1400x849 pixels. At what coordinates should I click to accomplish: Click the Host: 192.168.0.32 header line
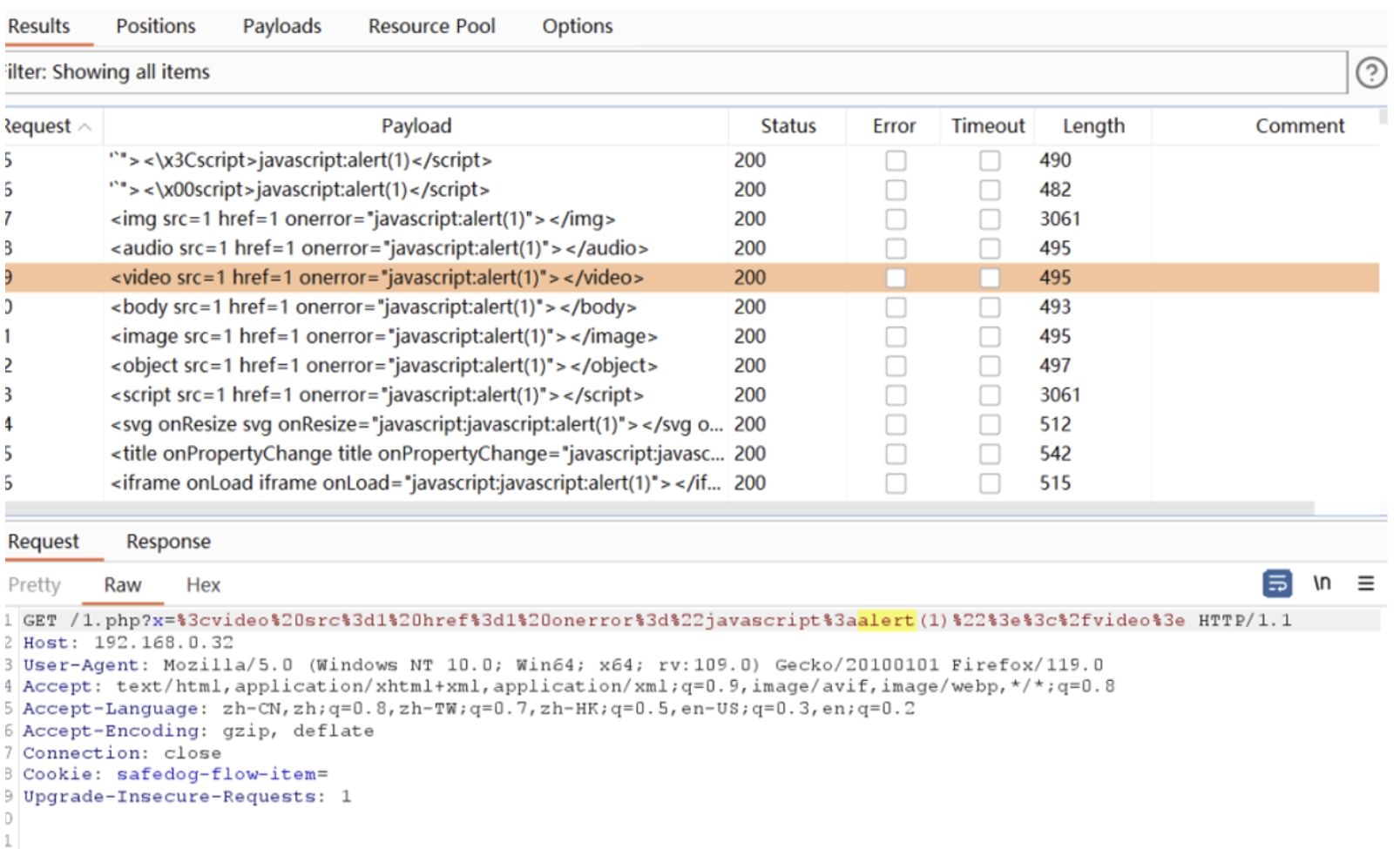[128, 643]
